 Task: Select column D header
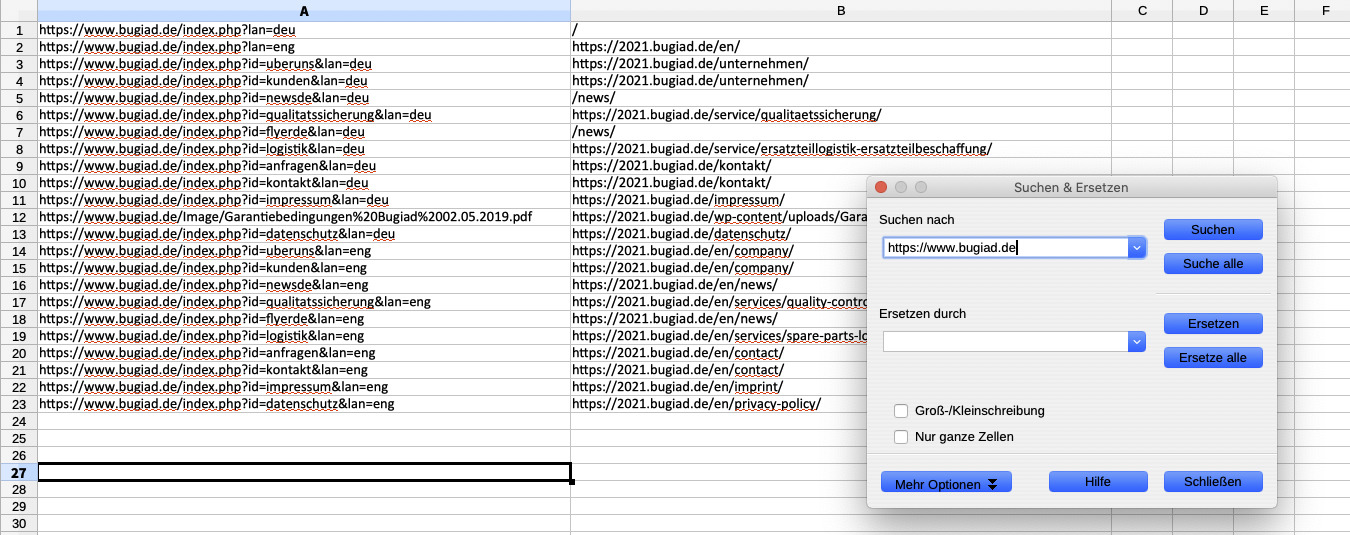tap(1203, 11)
